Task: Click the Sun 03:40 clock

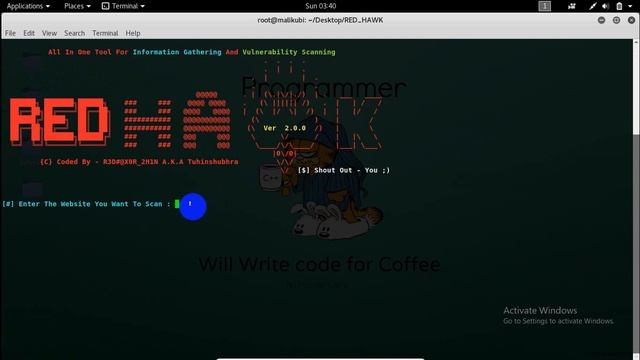Action: (x=320, y=6)
